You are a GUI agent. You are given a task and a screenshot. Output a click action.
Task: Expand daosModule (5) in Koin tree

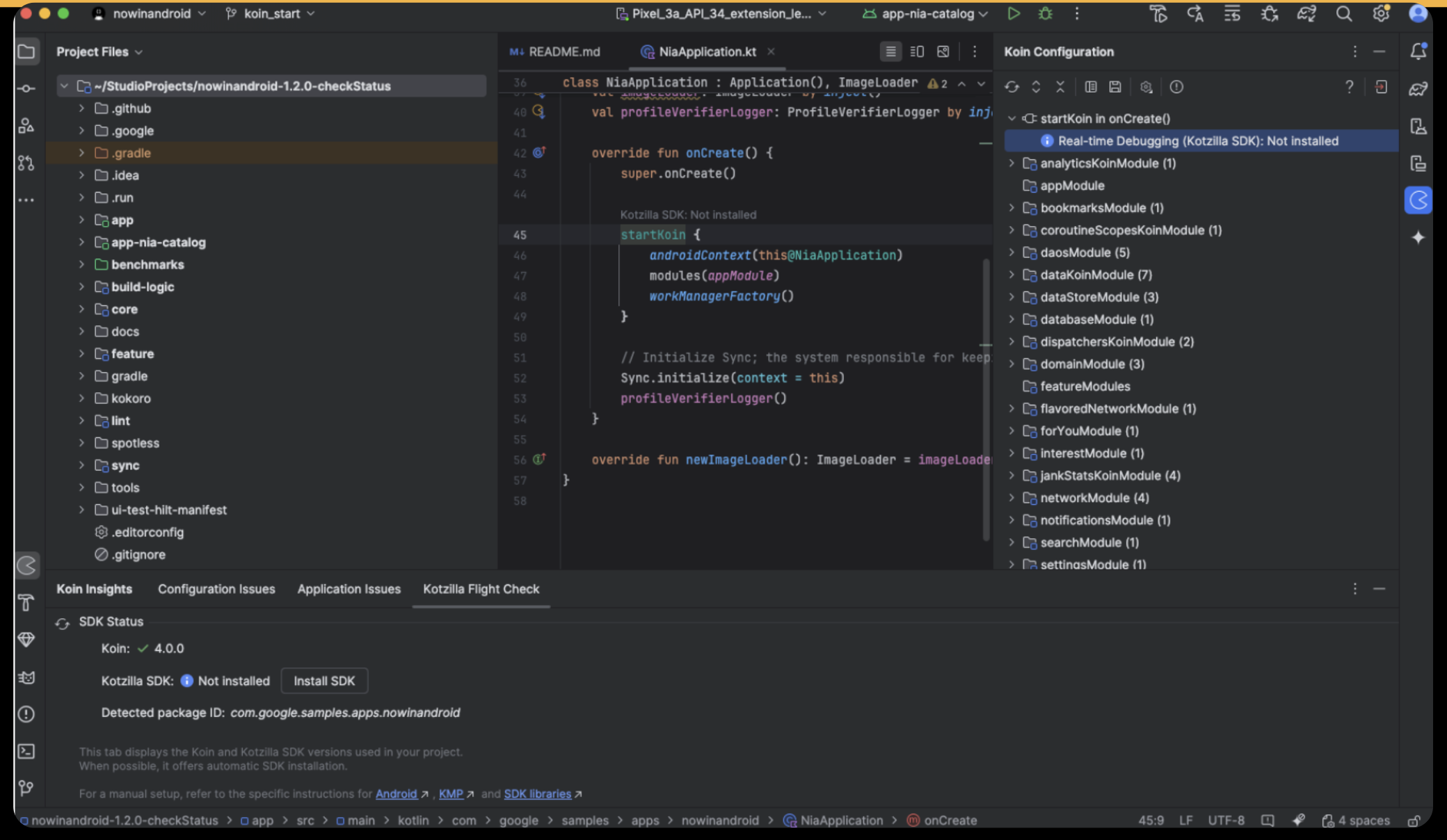(x=1012, y=252)
